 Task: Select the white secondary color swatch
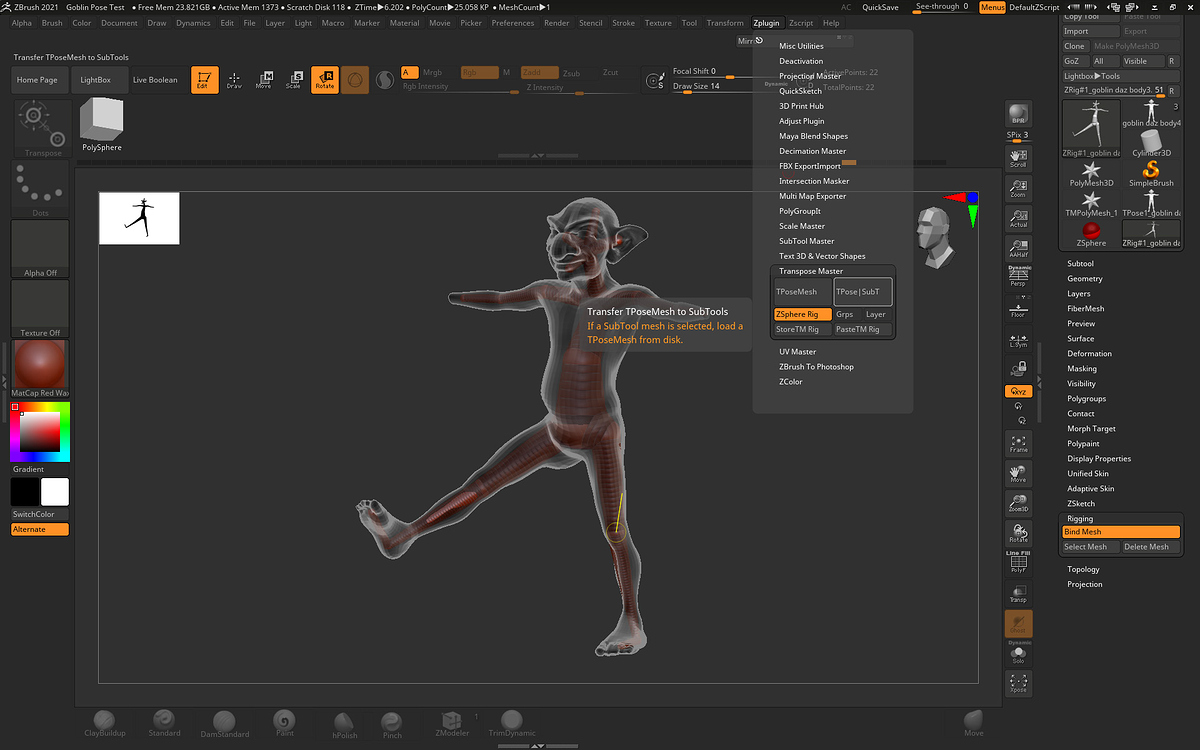point(55,492)
